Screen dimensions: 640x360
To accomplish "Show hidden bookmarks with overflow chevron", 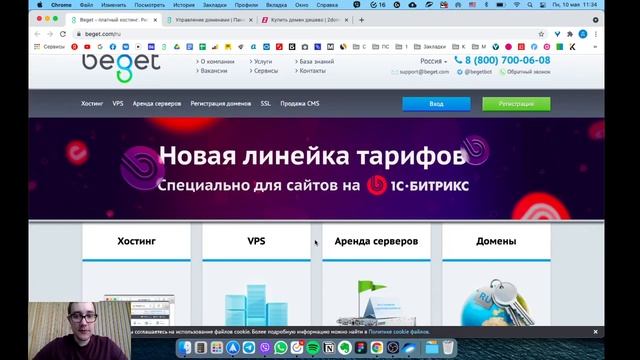I will coord(595,47).
